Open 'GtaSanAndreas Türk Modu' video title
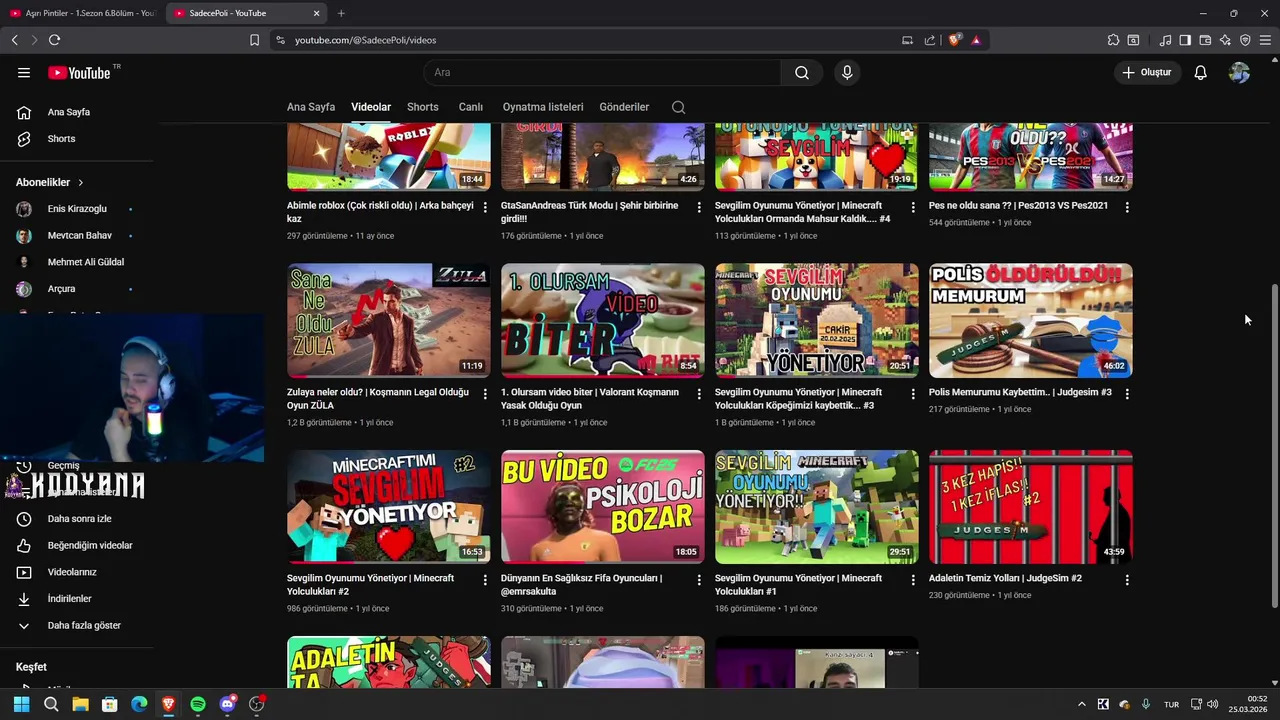 tap(590, 212)
